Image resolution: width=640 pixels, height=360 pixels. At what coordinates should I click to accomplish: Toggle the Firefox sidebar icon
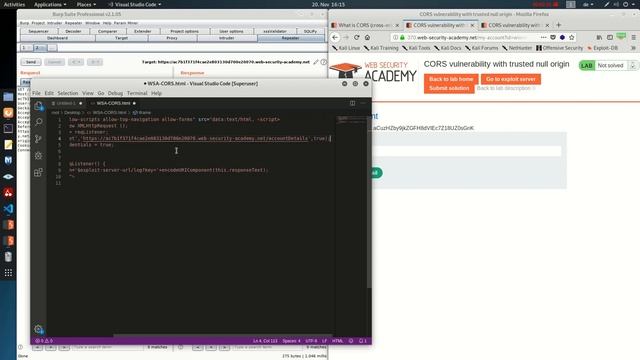point(610,37)
